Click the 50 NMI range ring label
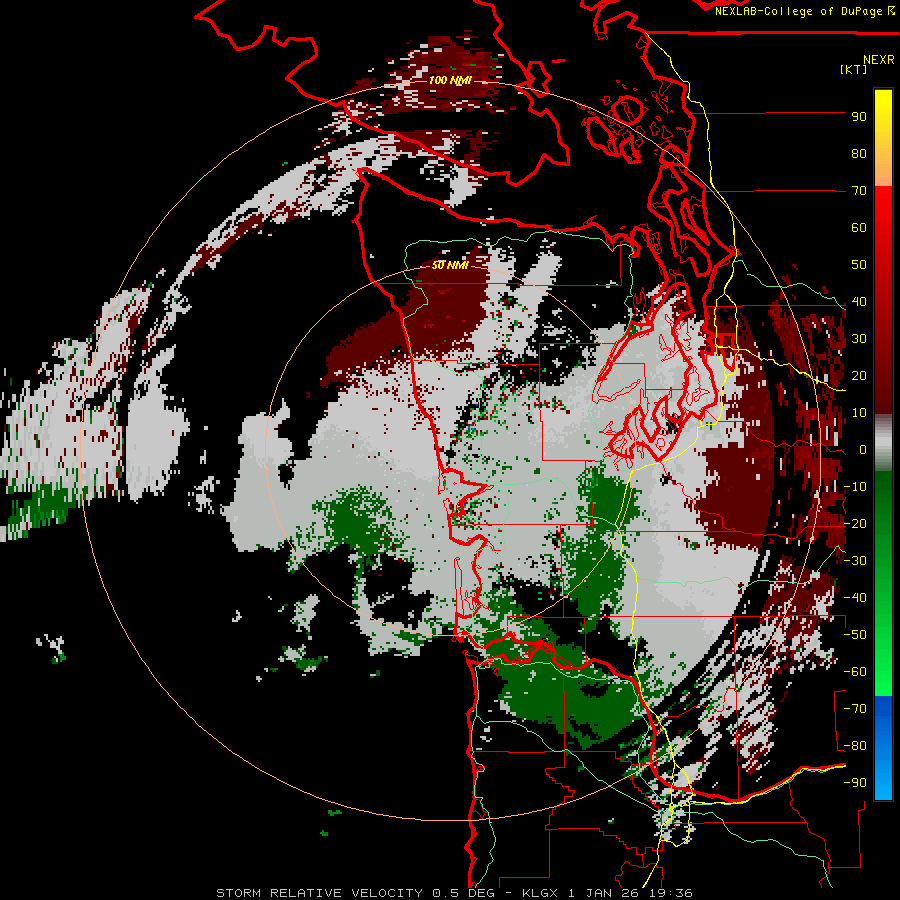Image resolution: width=900 pixels, height=900 pixels. [x=450, y=265]
